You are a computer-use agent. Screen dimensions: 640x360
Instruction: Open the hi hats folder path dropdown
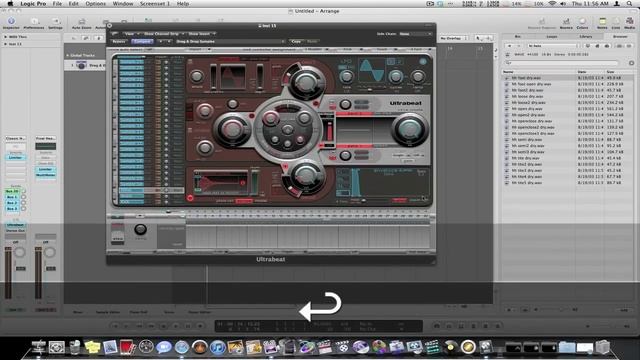[x=553, y=46]
